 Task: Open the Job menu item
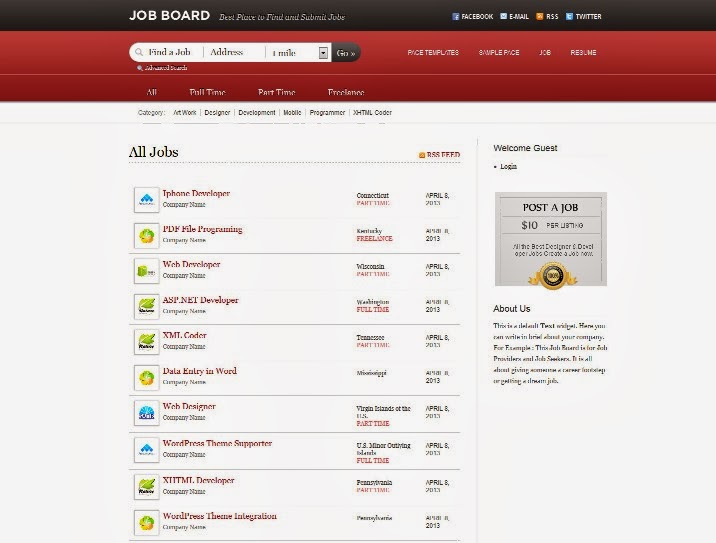point(545,53)
